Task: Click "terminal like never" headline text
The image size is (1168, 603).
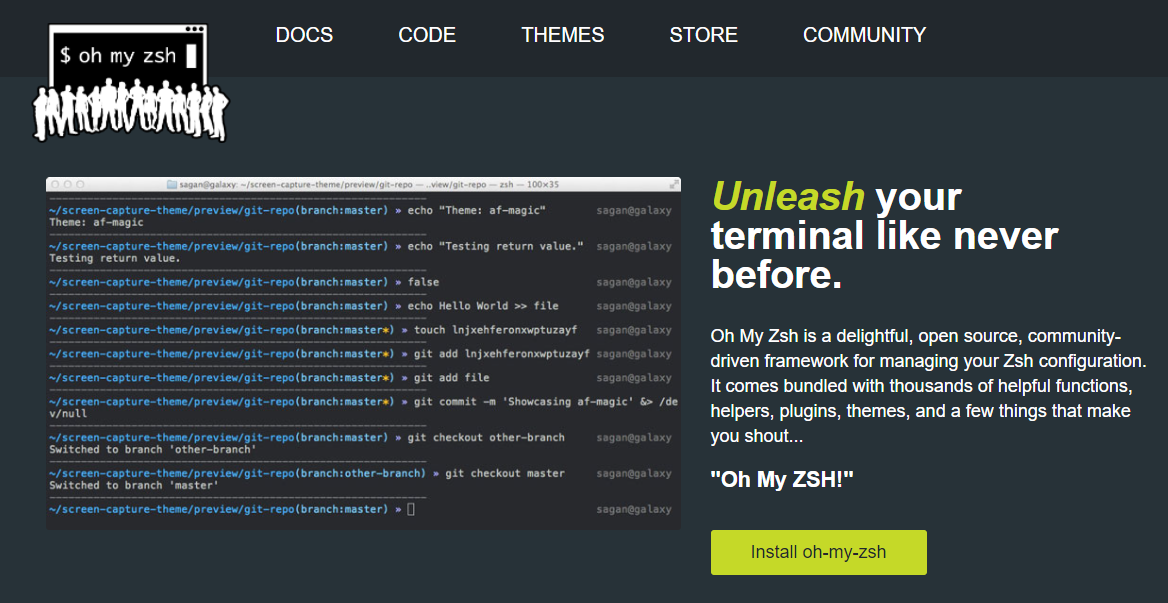Action: tap(884, 236)
